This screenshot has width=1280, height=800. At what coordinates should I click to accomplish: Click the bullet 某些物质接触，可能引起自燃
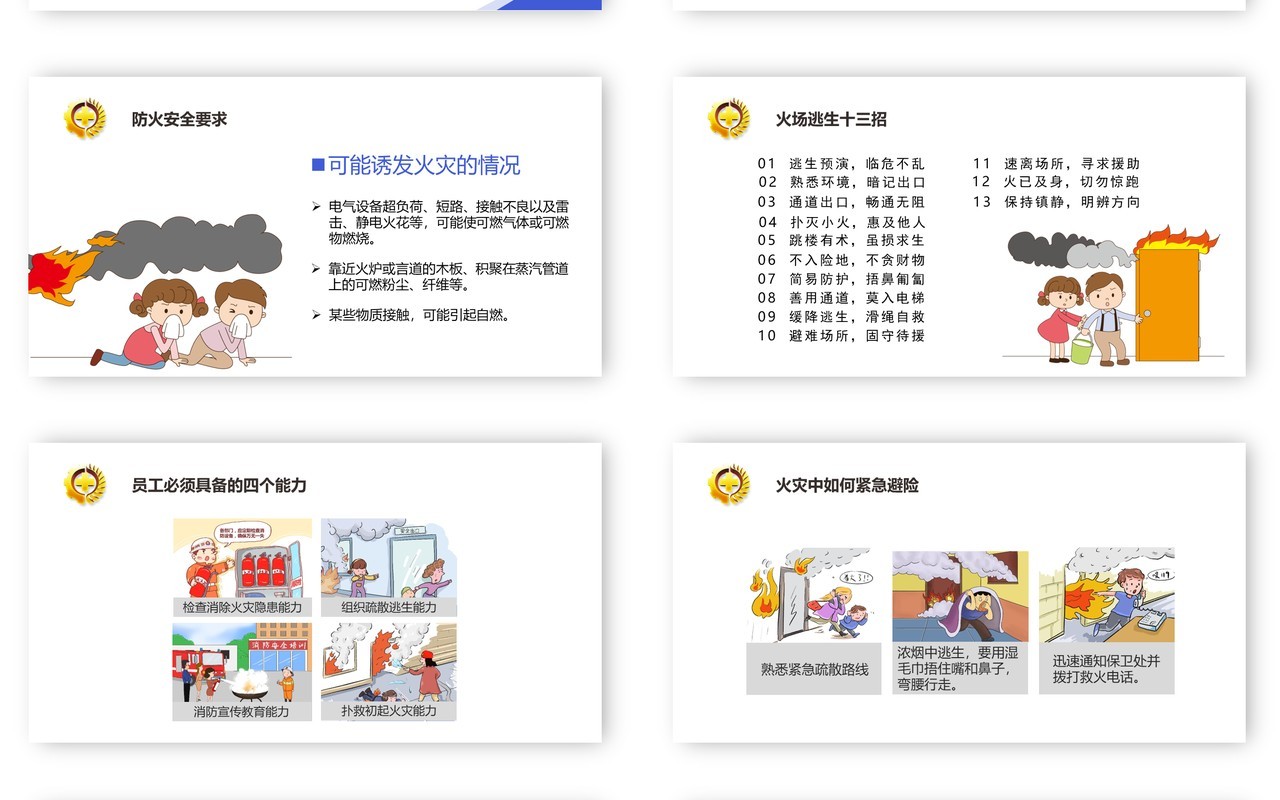(413, 315)
